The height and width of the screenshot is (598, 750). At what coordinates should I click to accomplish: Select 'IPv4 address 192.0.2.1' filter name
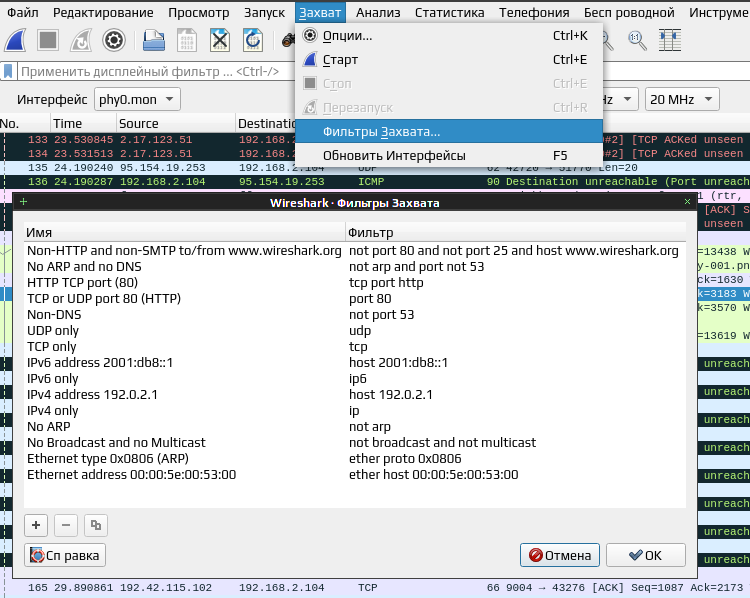(x=92, y=395)
